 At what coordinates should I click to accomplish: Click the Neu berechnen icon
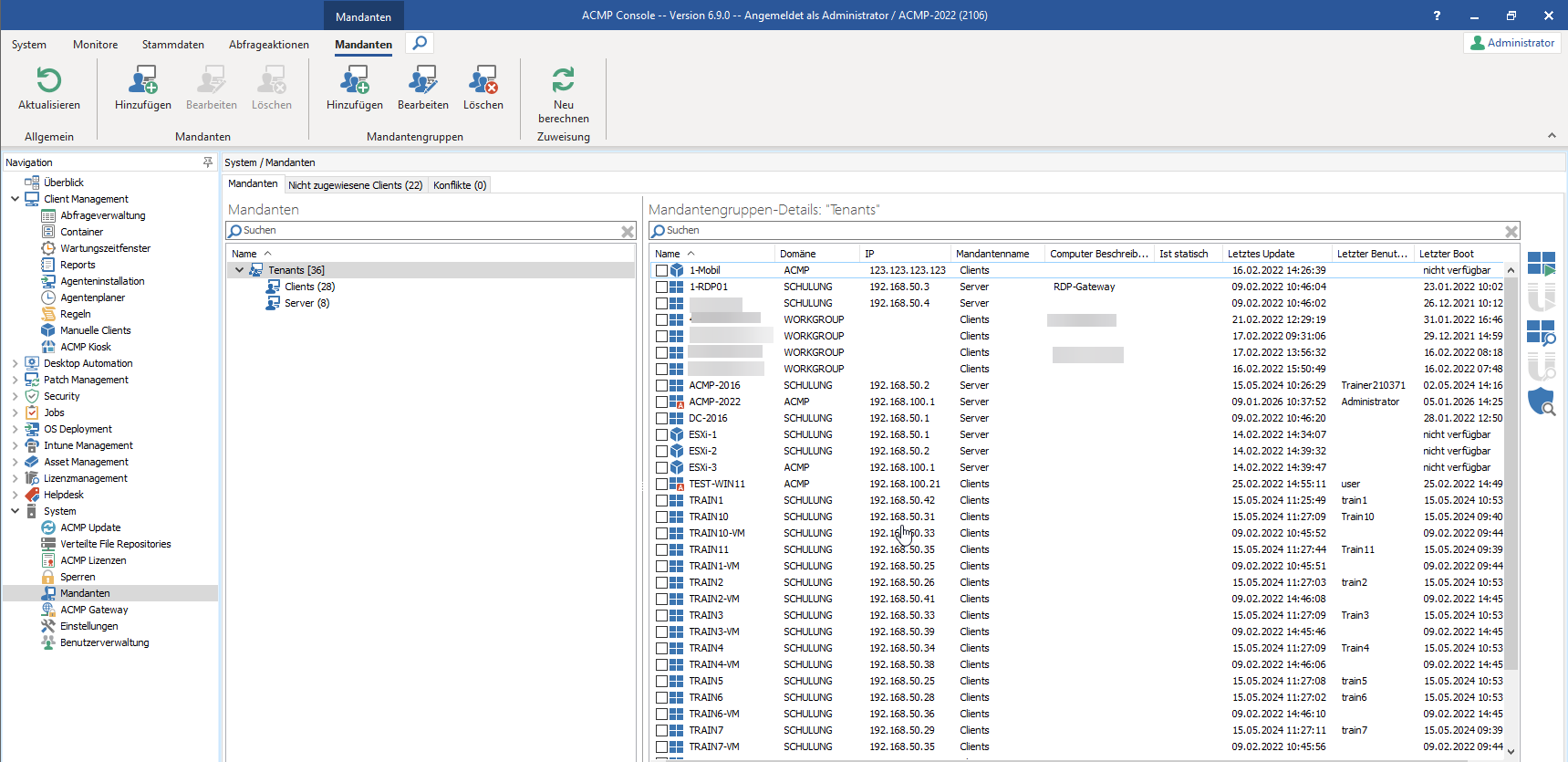pos(563,81)
